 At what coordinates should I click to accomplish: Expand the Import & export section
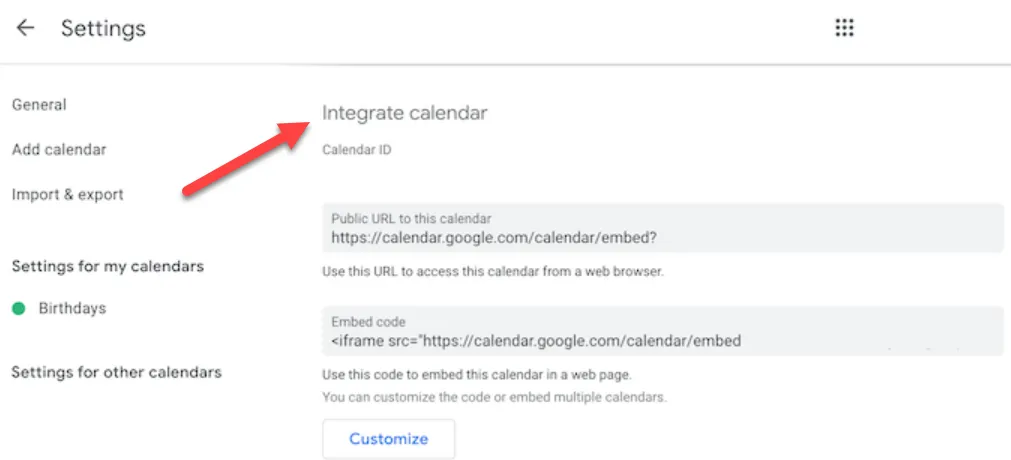(68, 194)
